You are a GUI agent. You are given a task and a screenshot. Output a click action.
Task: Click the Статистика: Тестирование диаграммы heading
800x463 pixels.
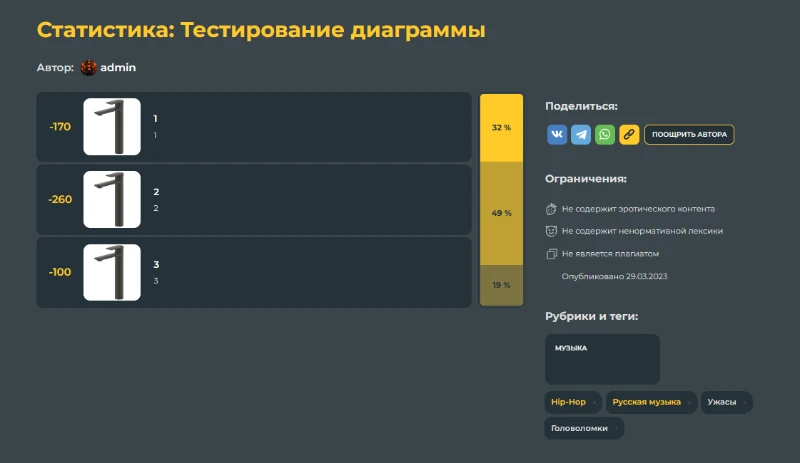(x=261, y=30)
